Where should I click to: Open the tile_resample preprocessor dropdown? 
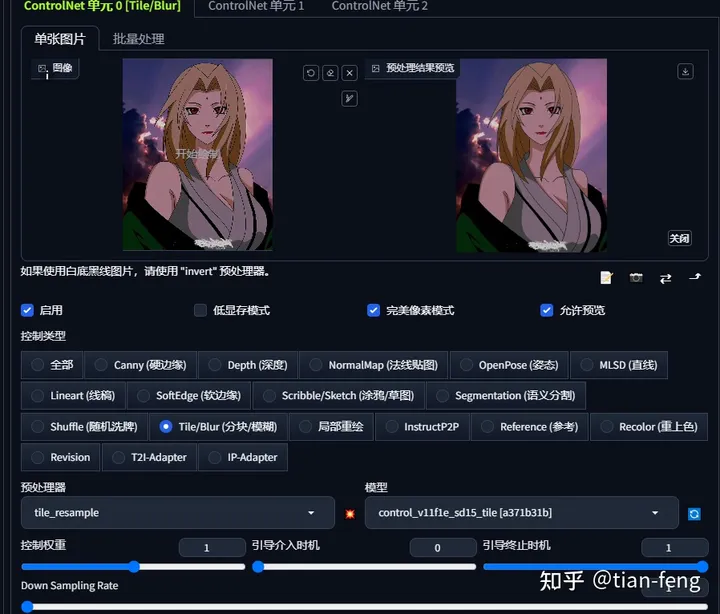178,513
